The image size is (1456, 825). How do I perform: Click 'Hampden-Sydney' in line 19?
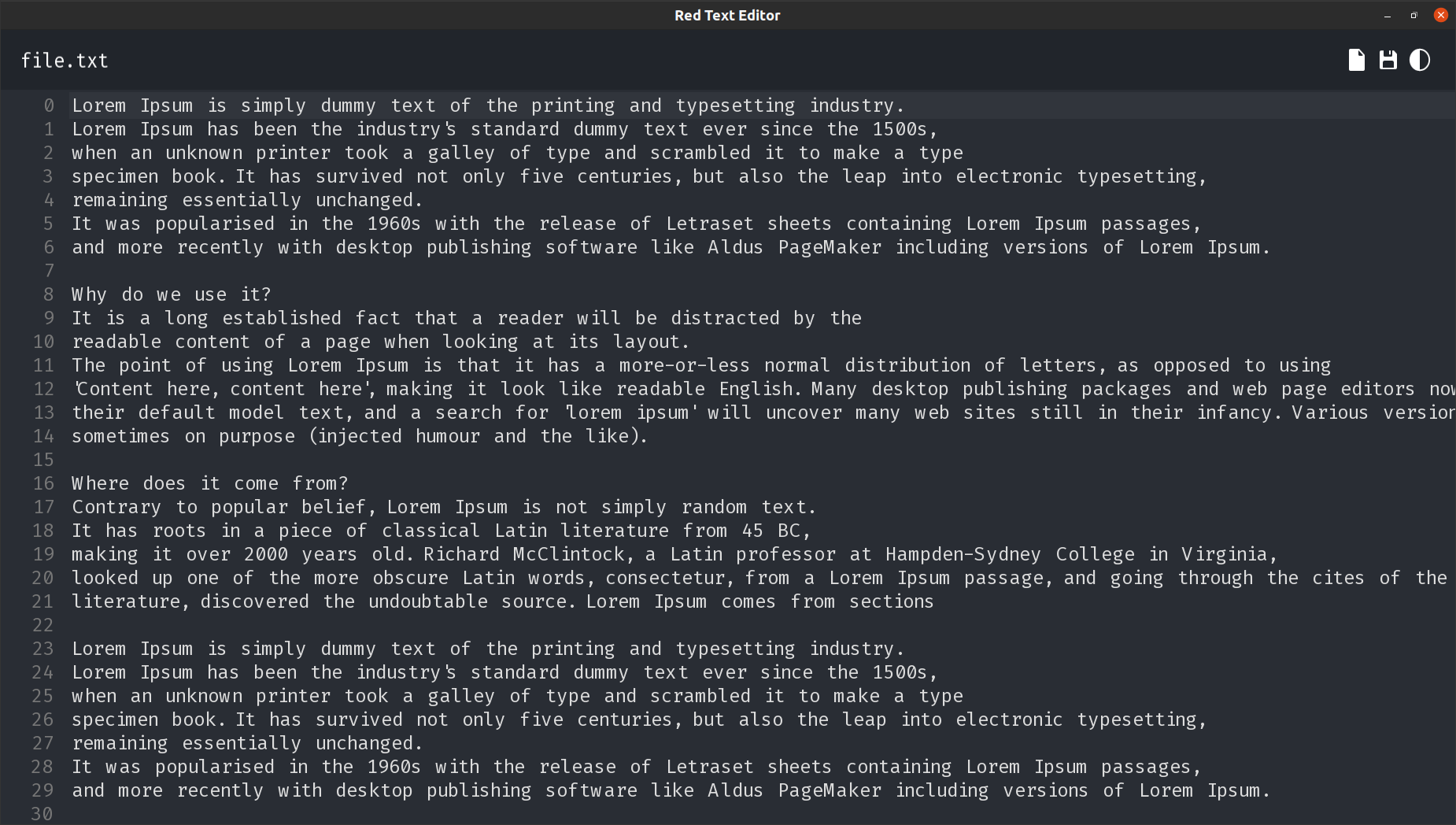coord(963,554)
